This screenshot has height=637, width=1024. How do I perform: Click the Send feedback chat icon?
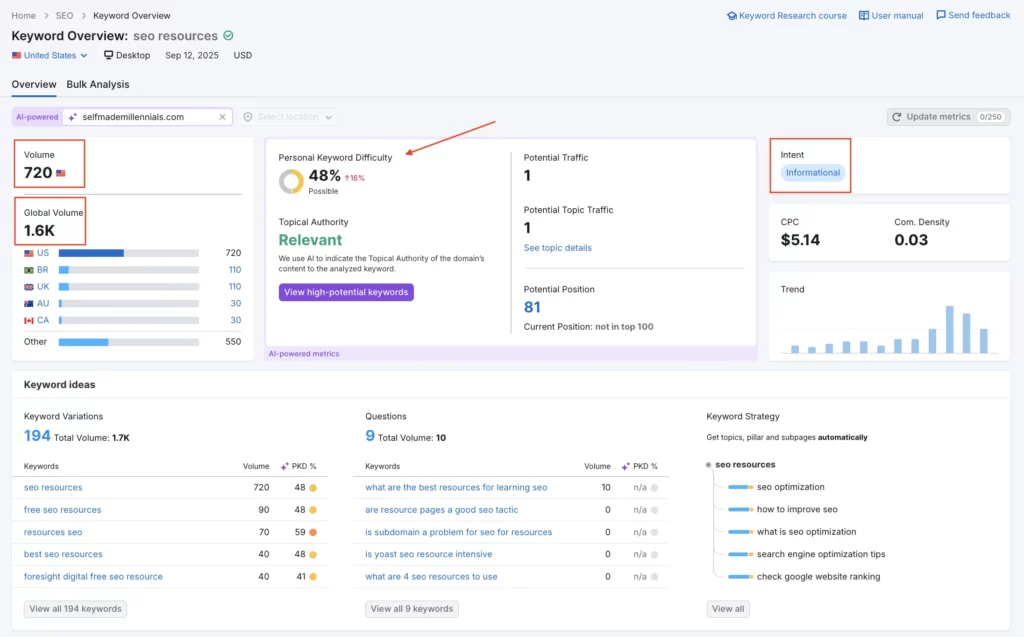pos(940,15)
